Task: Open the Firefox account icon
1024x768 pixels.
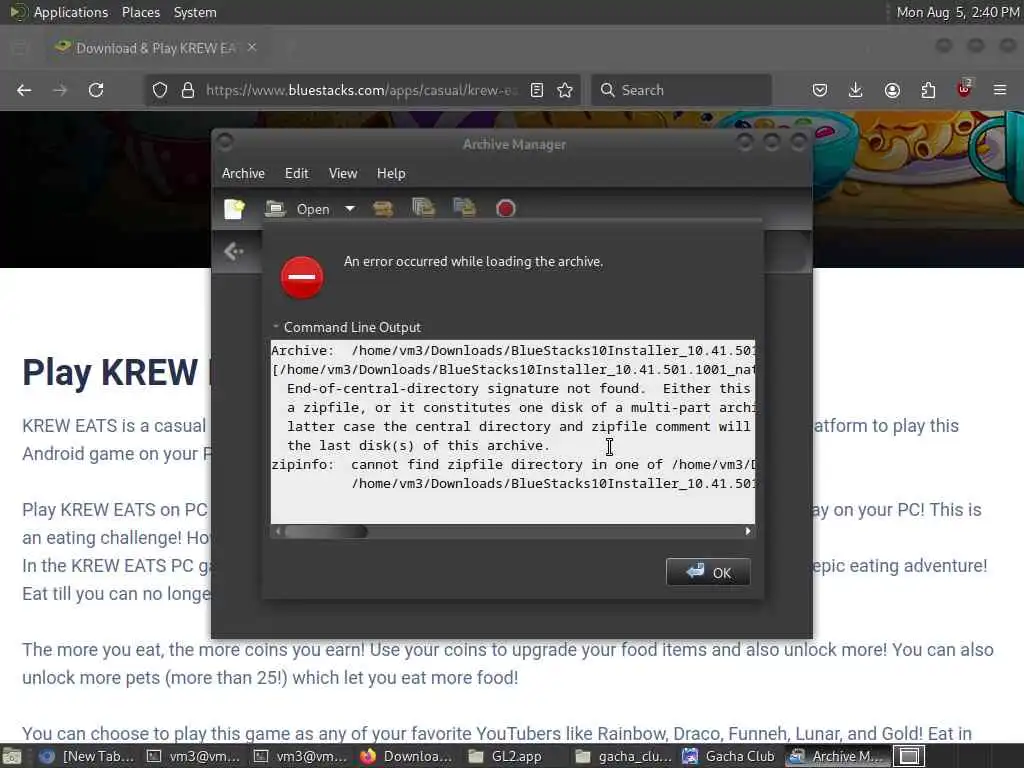Action: [x=892, y=90]
